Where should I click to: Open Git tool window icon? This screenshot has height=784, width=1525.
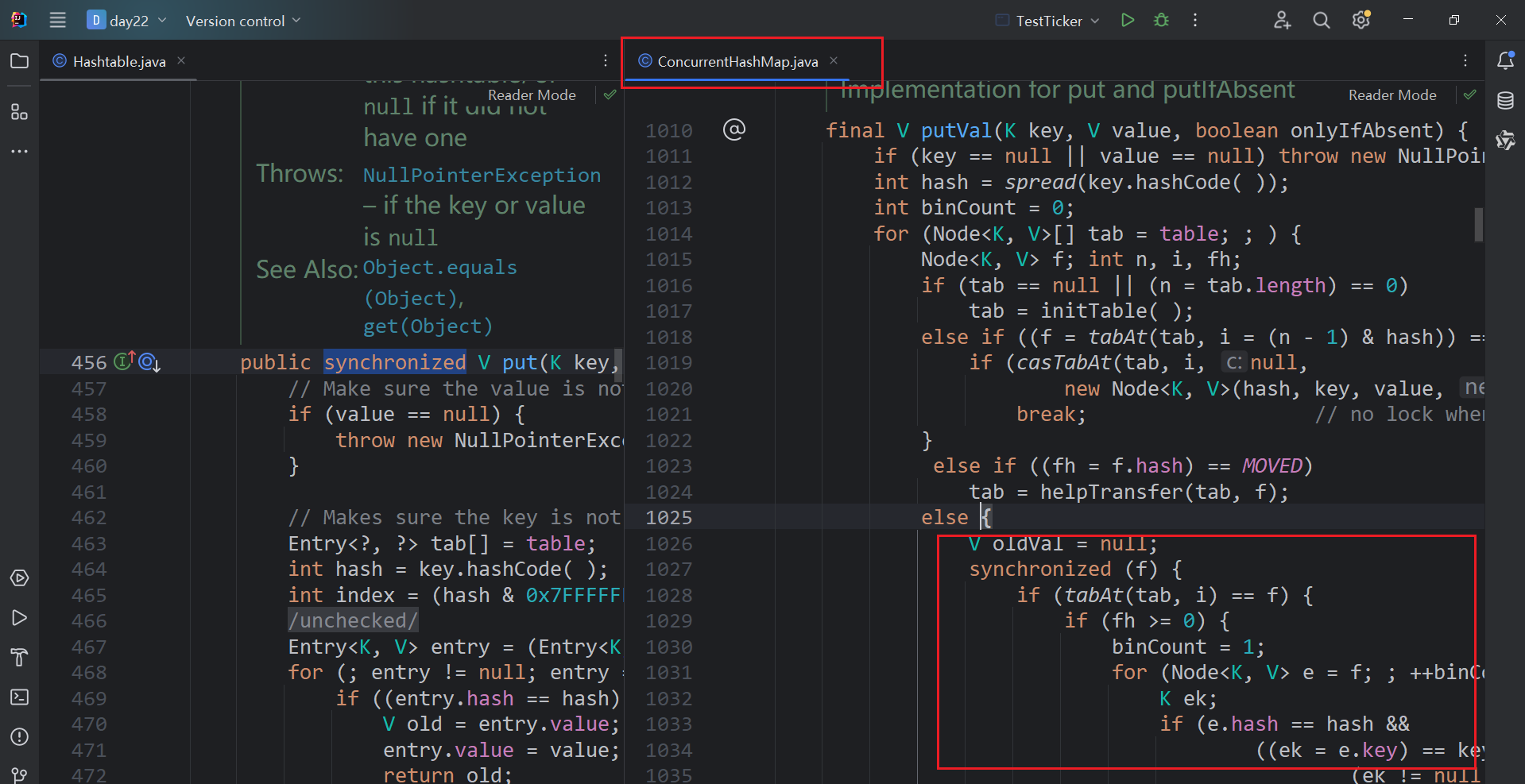(19, 774)
